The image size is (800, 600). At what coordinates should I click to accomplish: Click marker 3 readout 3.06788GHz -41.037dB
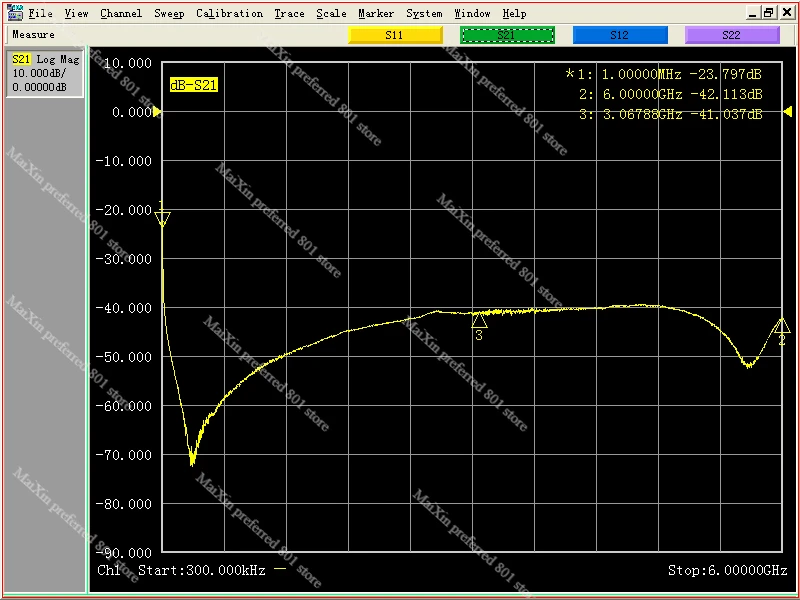coord(670,114)
